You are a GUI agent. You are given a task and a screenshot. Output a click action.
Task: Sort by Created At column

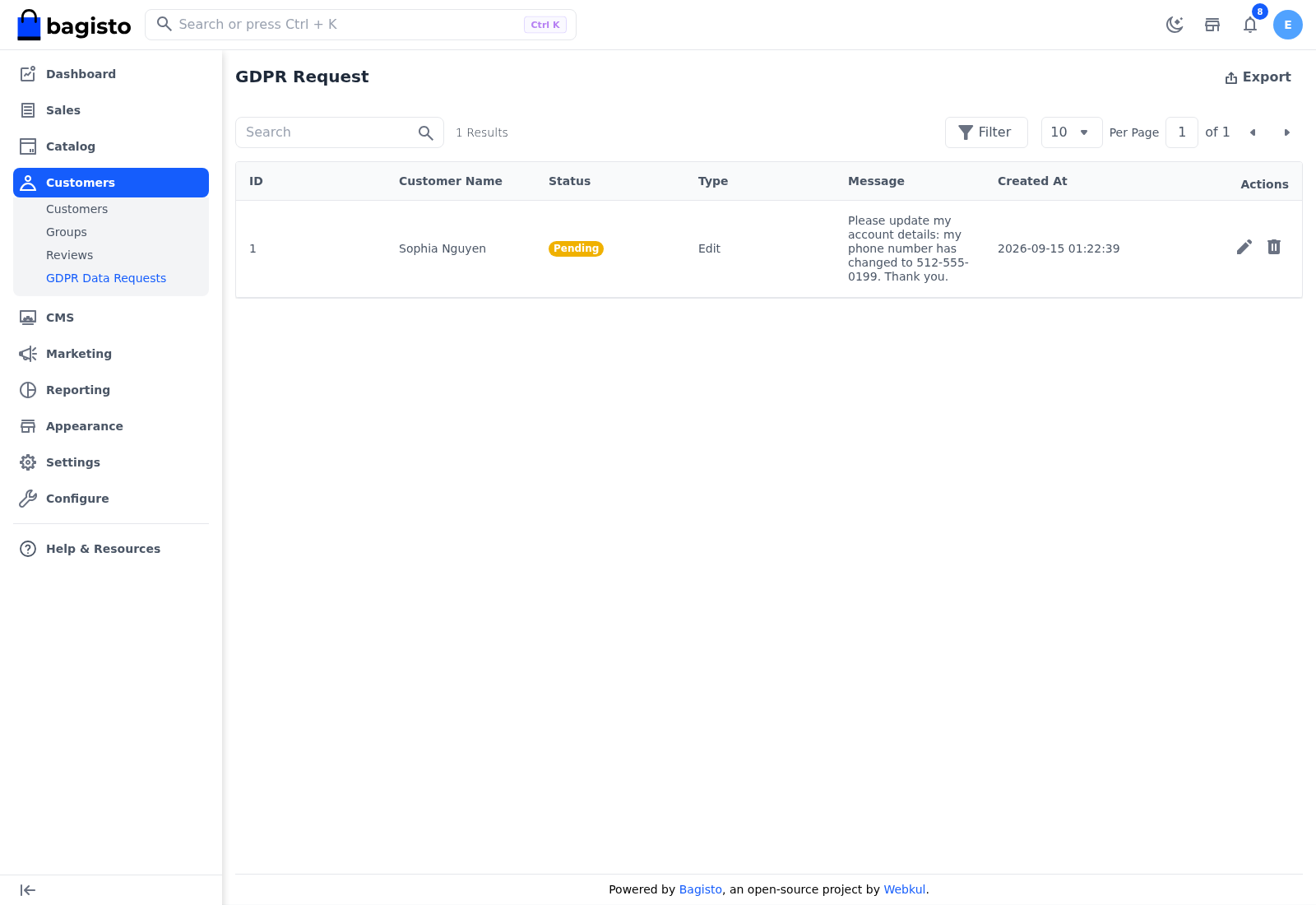pos(1032,181)
